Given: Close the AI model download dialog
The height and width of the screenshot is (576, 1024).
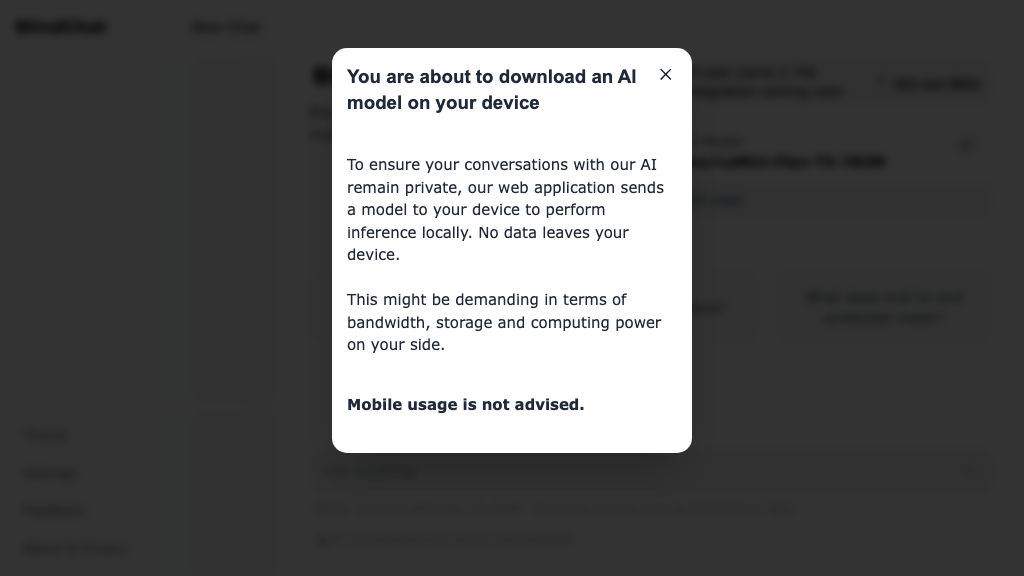Looking at the screenshot, I should (666, 75).
